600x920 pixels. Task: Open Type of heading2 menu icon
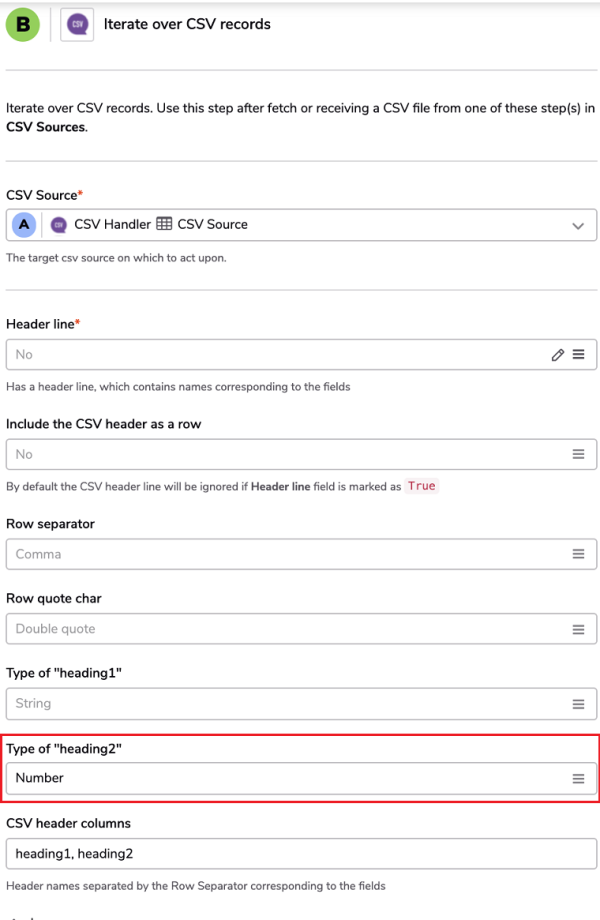click(x=578, y=779)
